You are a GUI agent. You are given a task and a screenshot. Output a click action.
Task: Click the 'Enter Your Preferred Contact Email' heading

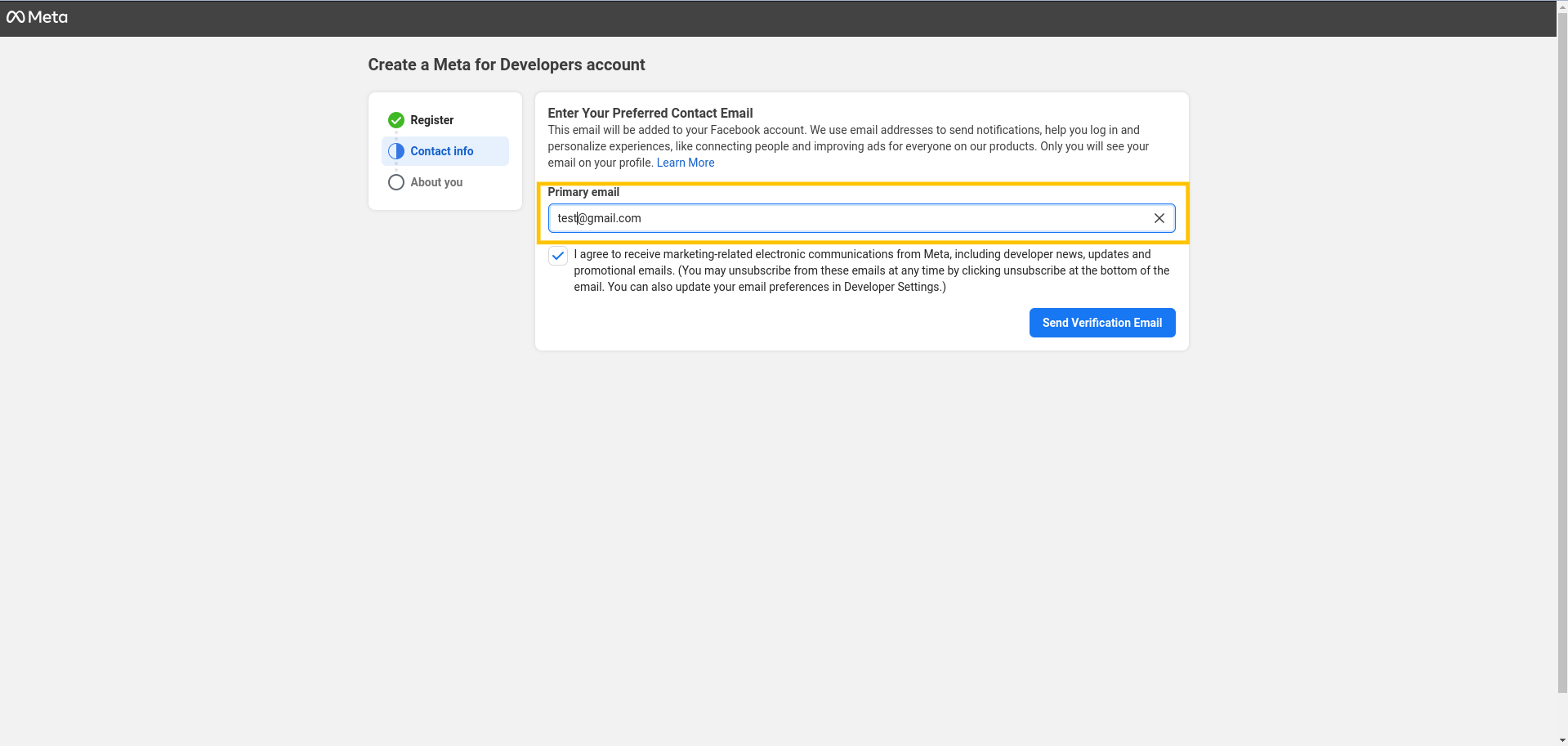click(x=650, y=113)
